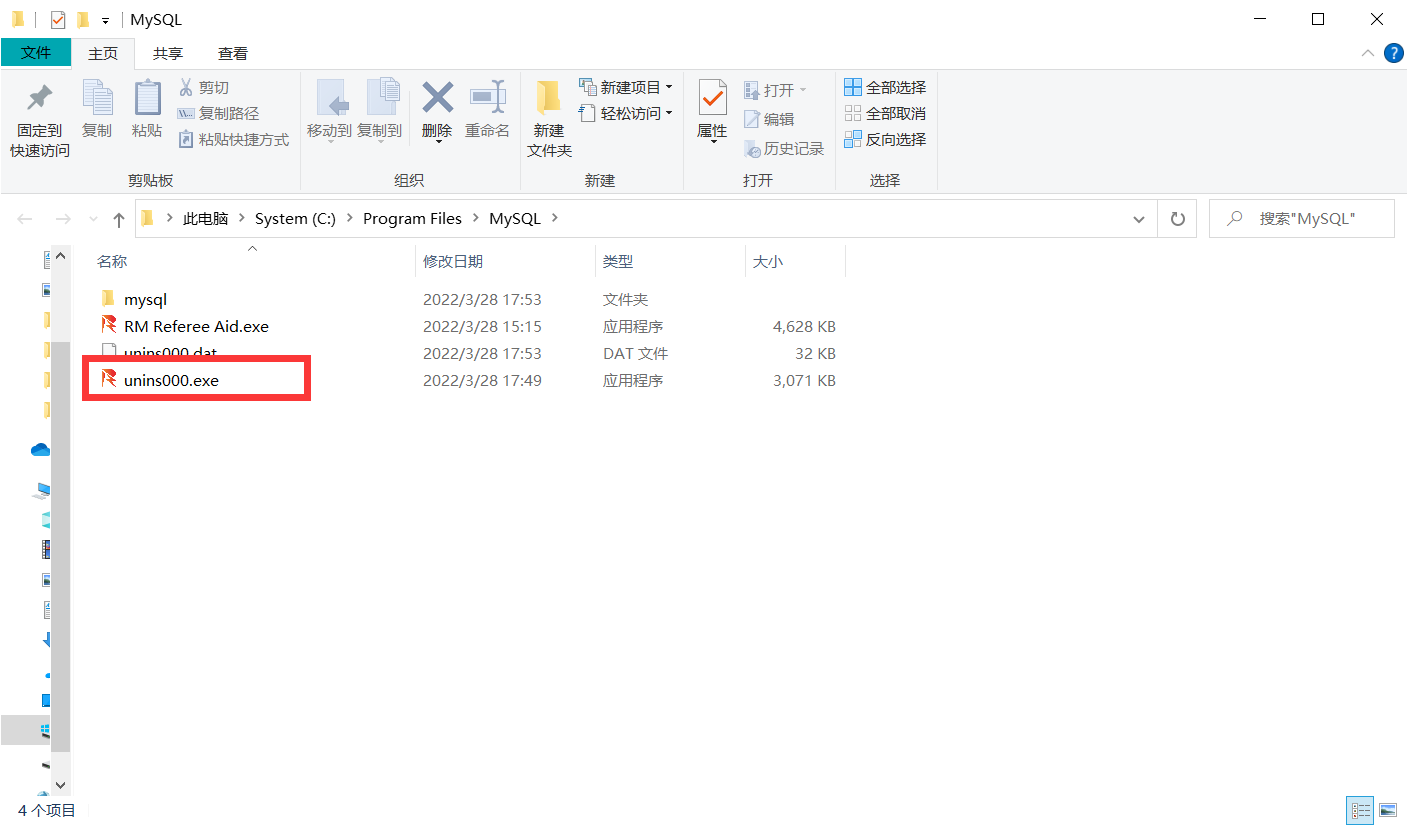Click the DAT 文件 type cell
The image size is (1408, 826).
pyautogui.click(x=635, y=354)
